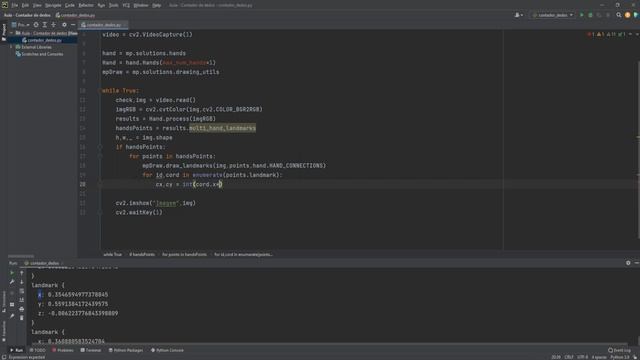640x360 pixels.
Task: Open the Run tool window button
Action: 16,350
